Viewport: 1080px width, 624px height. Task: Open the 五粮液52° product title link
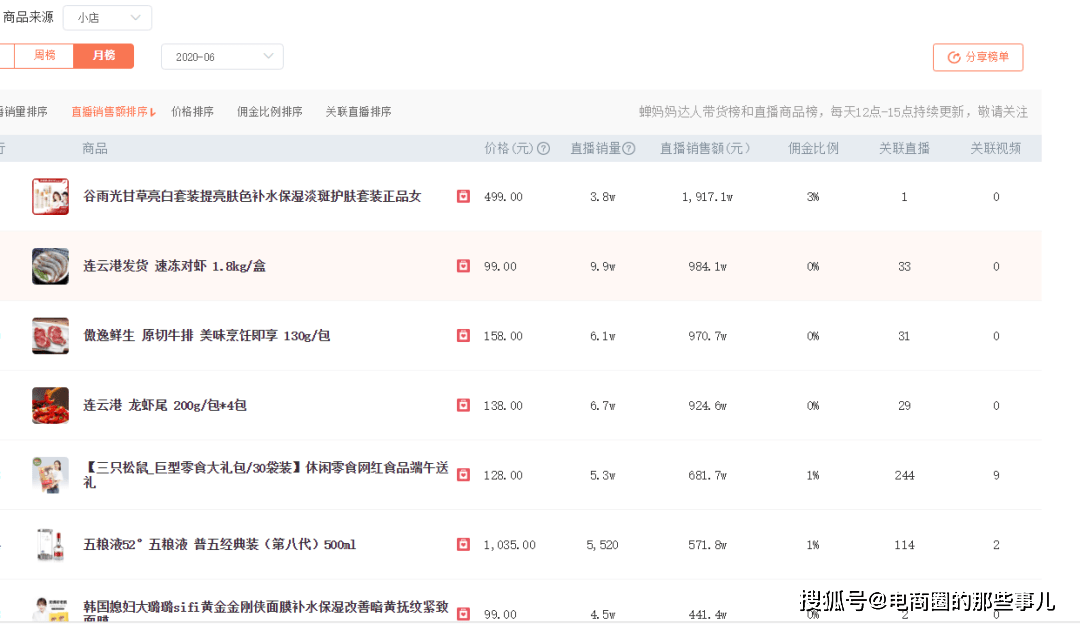tap(219, 545)
